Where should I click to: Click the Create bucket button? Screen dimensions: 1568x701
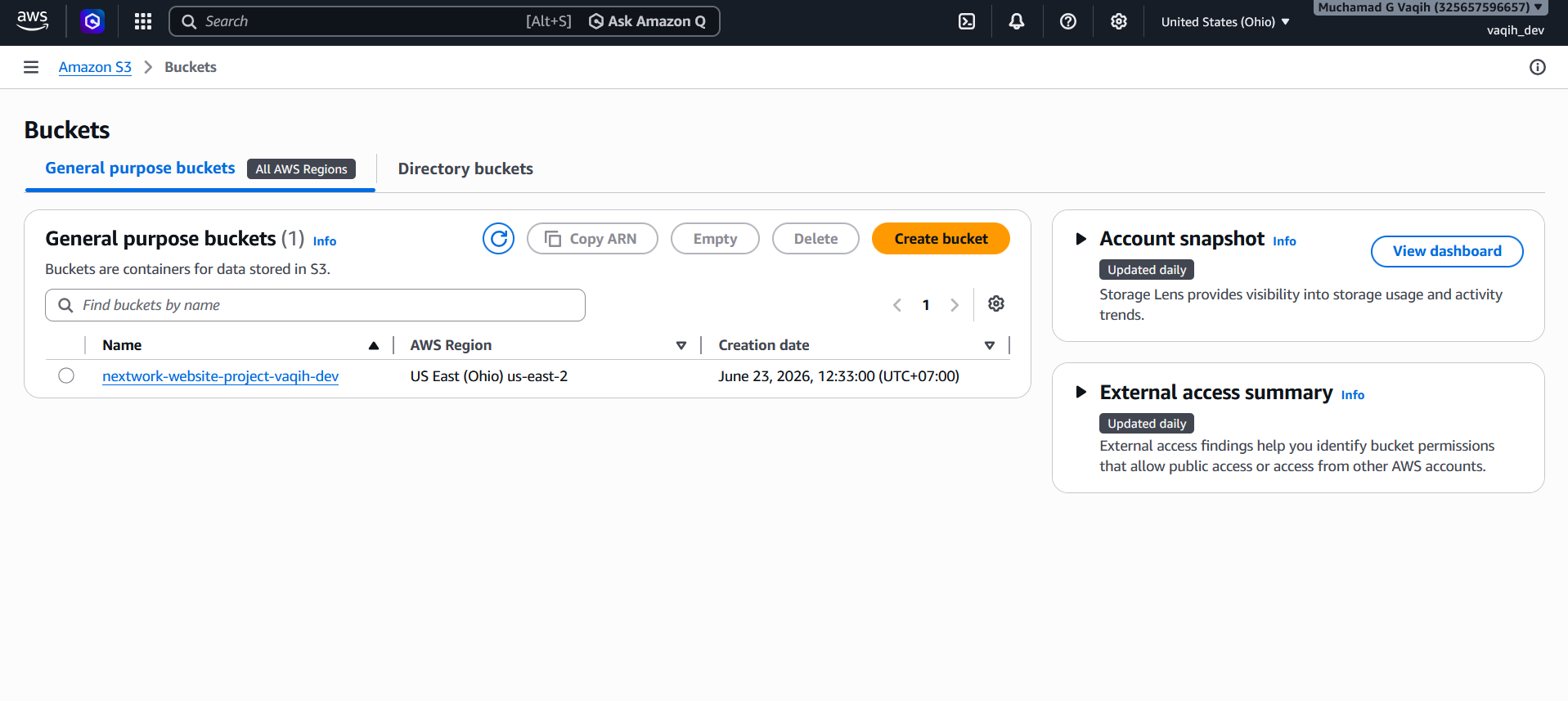pos(941,239)
